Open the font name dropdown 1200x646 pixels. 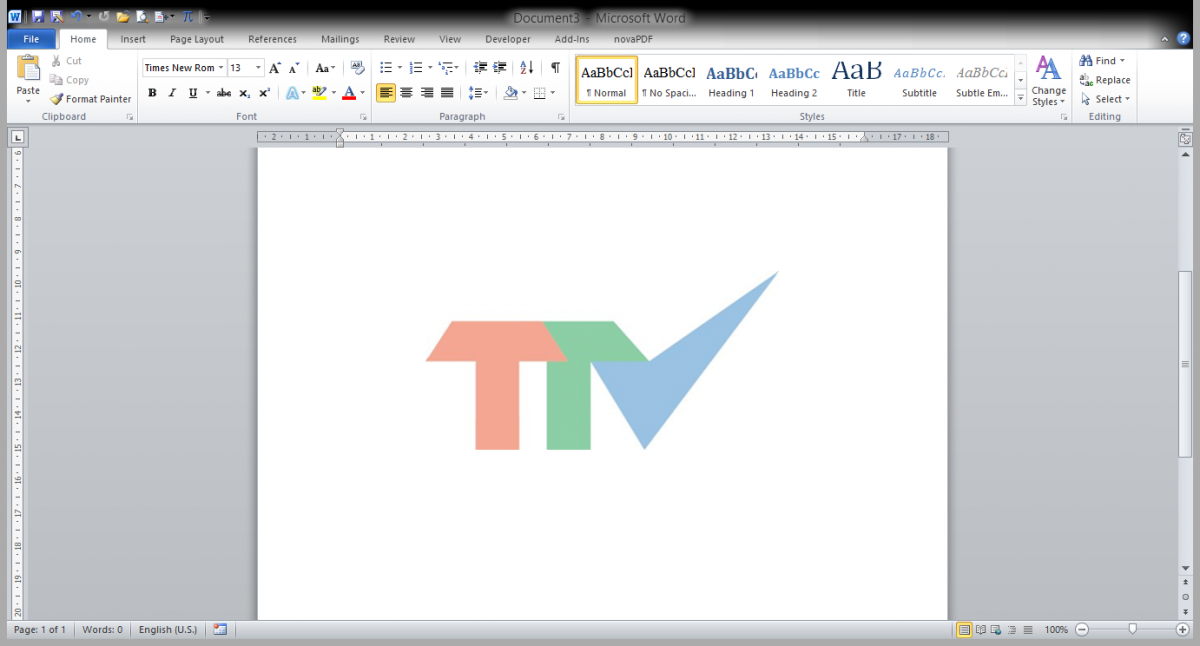pos(221,68)
